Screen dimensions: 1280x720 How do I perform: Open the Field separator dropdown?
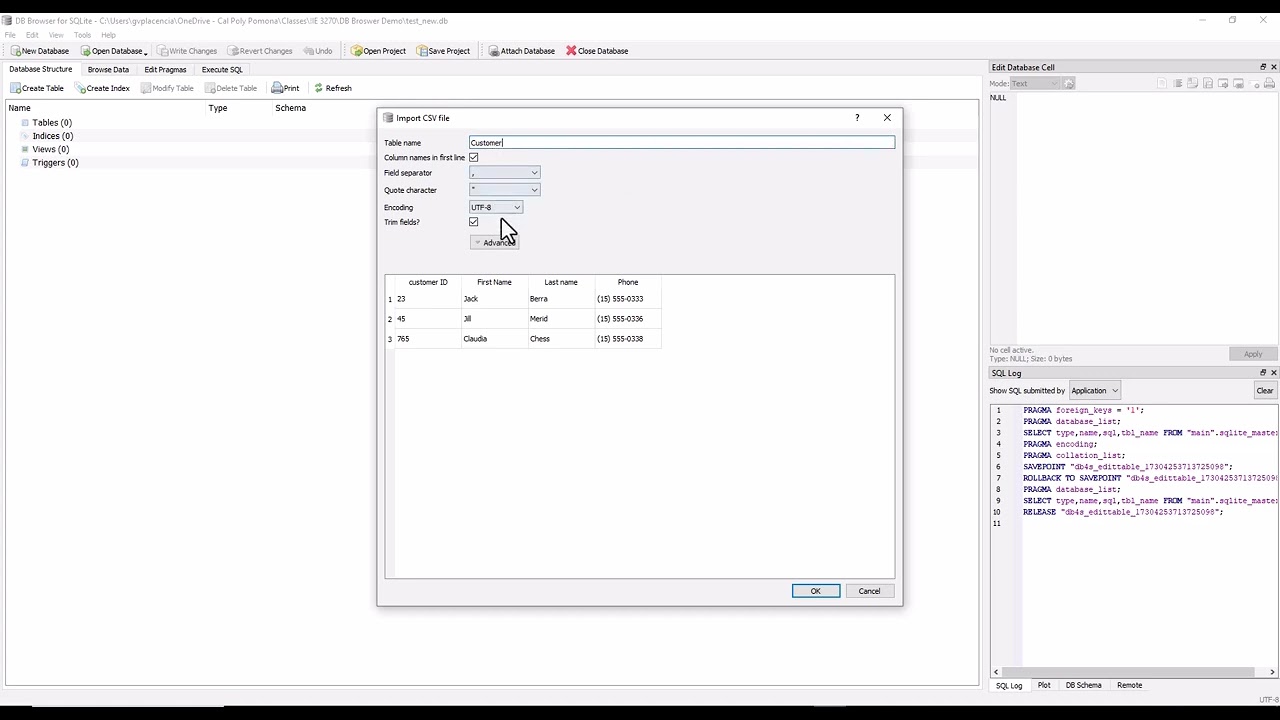(505, 173)
